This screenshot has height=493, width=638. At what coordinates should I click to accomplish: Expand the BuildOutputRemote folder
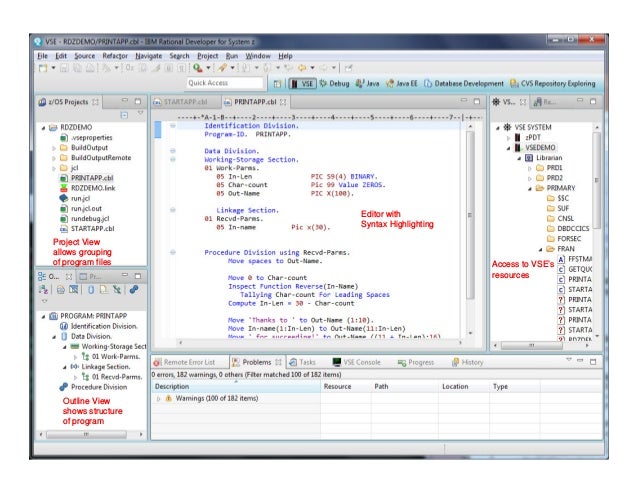tap(54, 158)
